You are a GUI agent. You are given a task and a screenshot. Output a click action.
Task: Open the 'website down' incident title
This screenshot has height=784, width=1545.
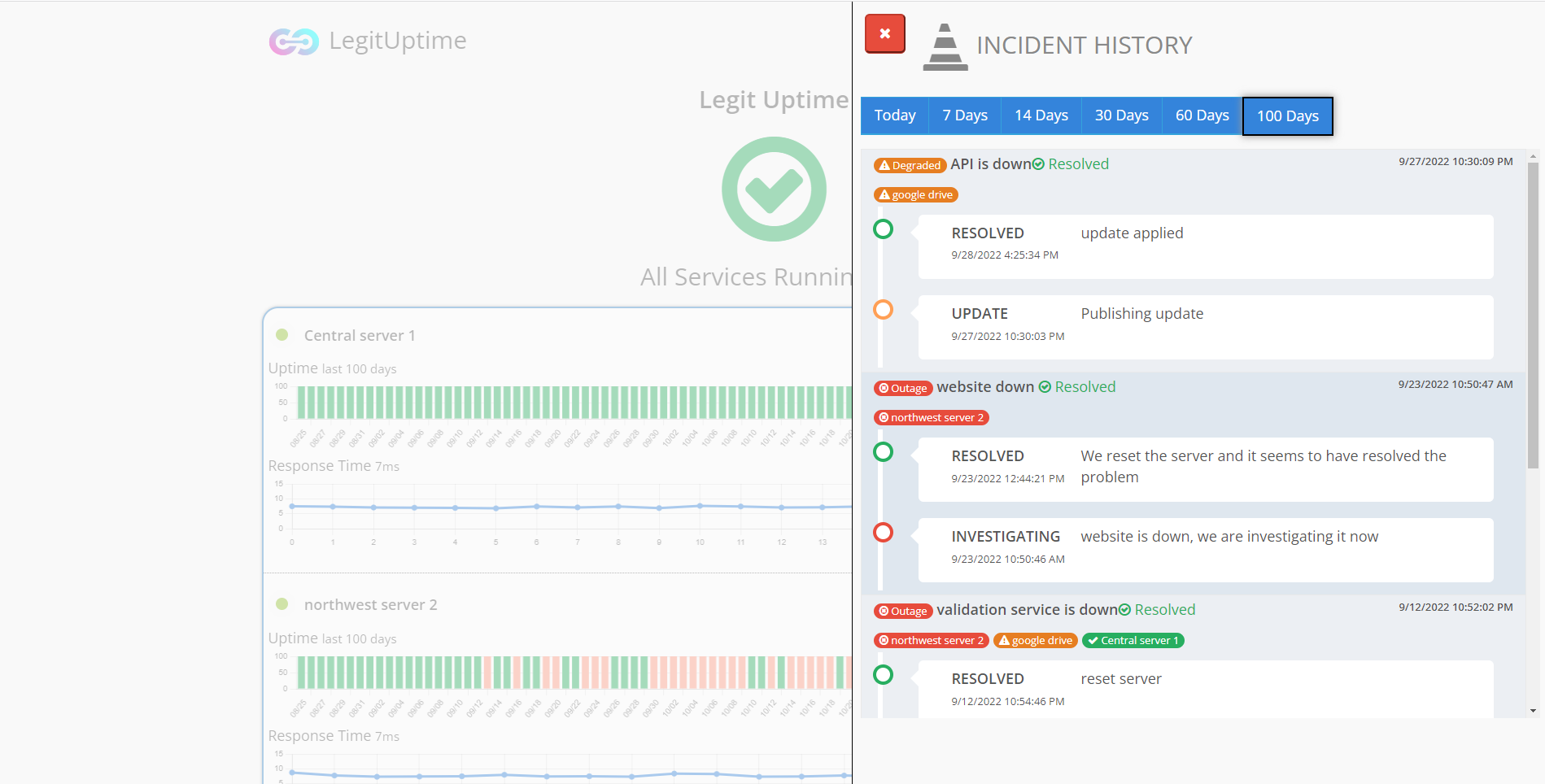pyautogui.click(x=985, y=387)
